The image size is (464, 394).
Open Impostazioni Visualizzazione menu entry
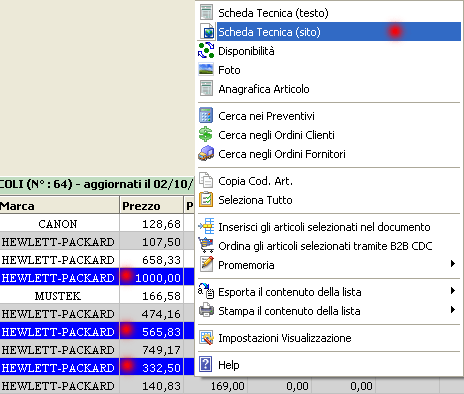pos(329,338)
